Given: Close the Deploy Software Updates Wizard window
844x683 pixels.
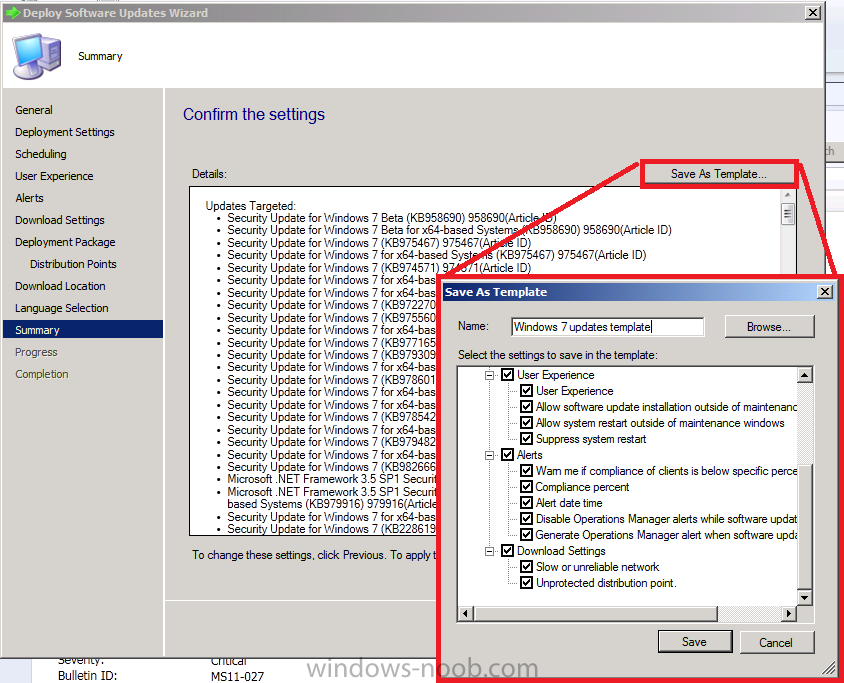Looking at the screenshot, I should [813, 12].
